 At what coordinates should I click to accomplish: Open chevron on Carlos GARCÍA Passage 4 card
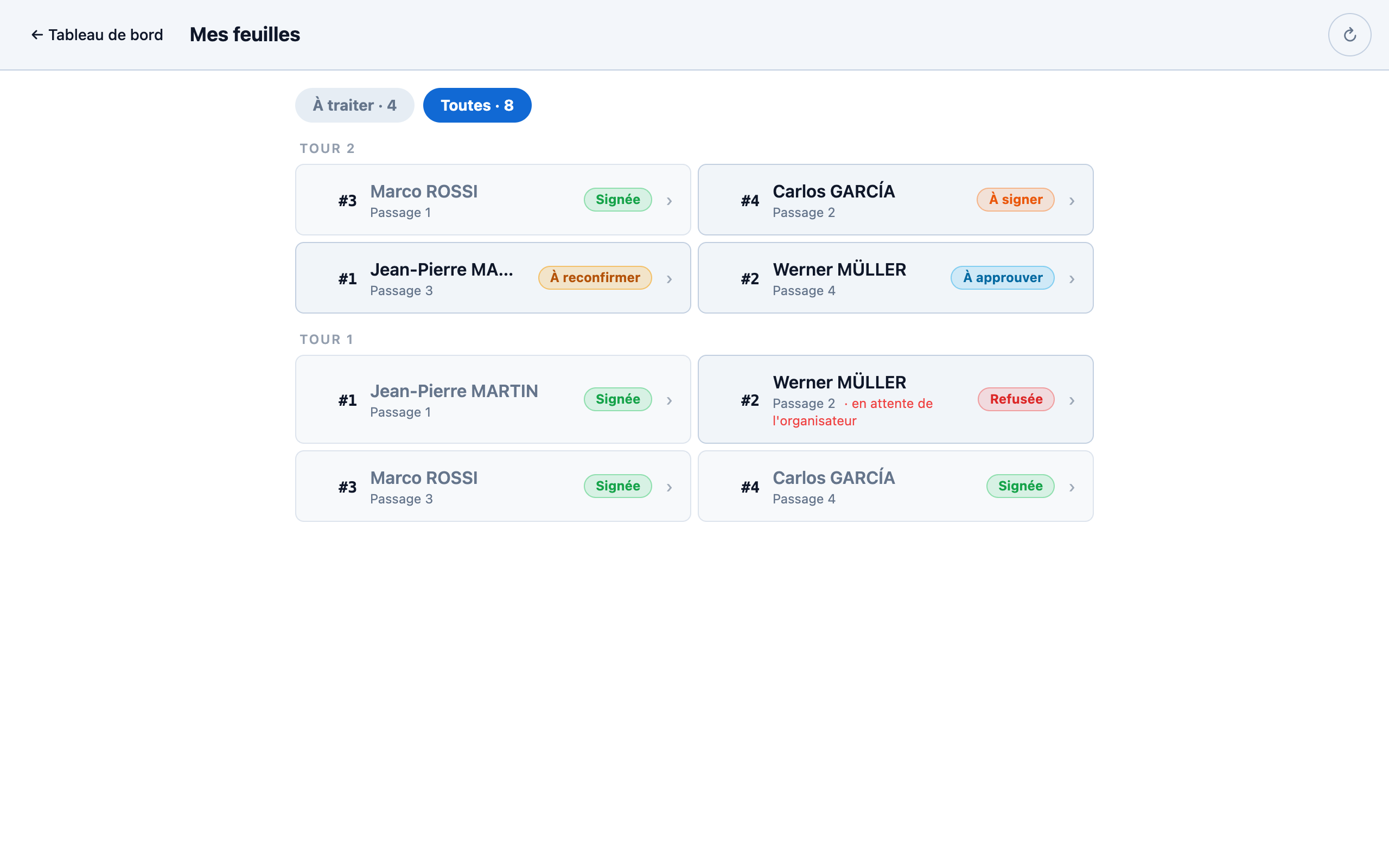pos(1072,487)
